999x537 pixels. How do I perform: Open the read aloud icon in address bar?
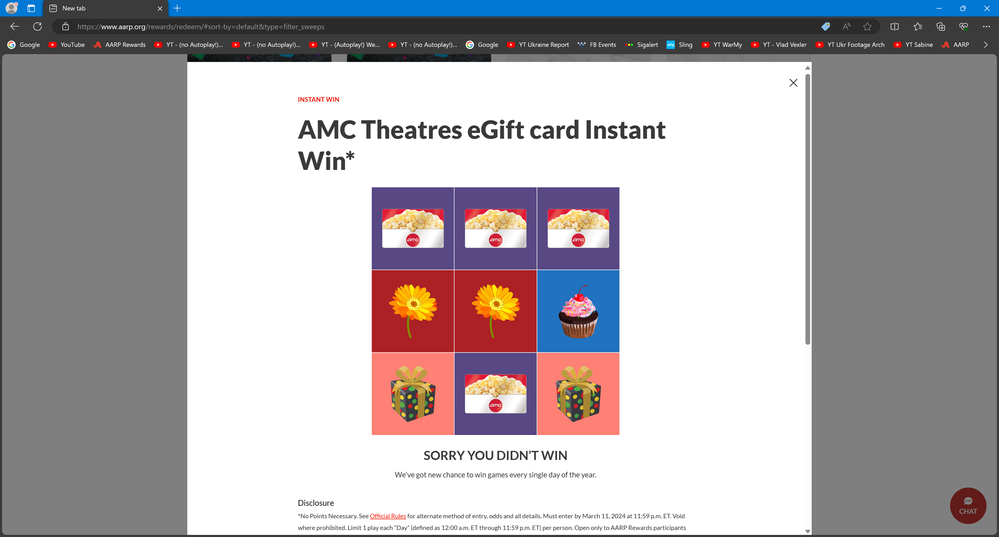[x=846, y=27]
